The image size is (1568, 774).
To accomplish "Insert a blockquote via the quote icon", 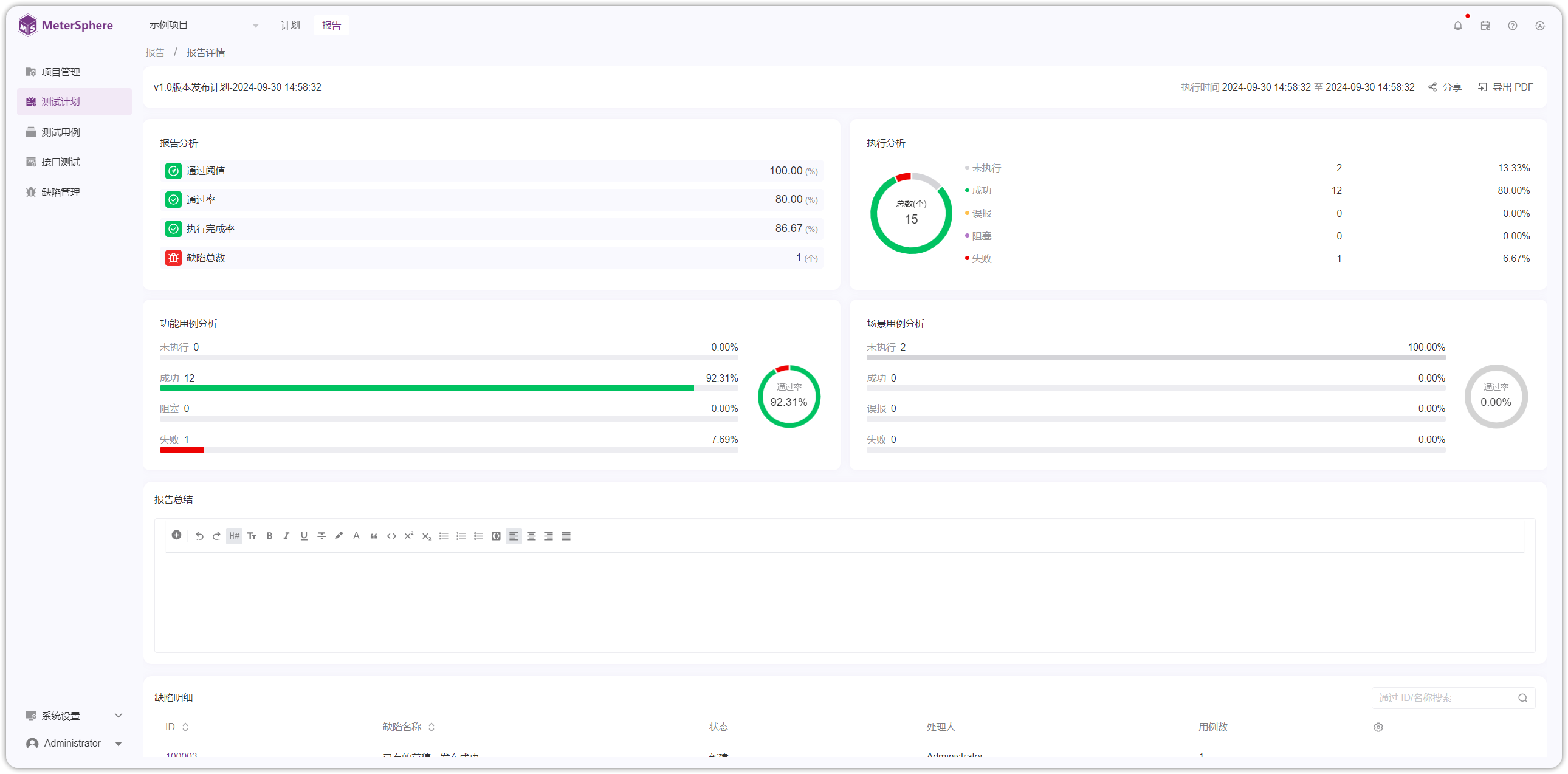I will (374, 536).
